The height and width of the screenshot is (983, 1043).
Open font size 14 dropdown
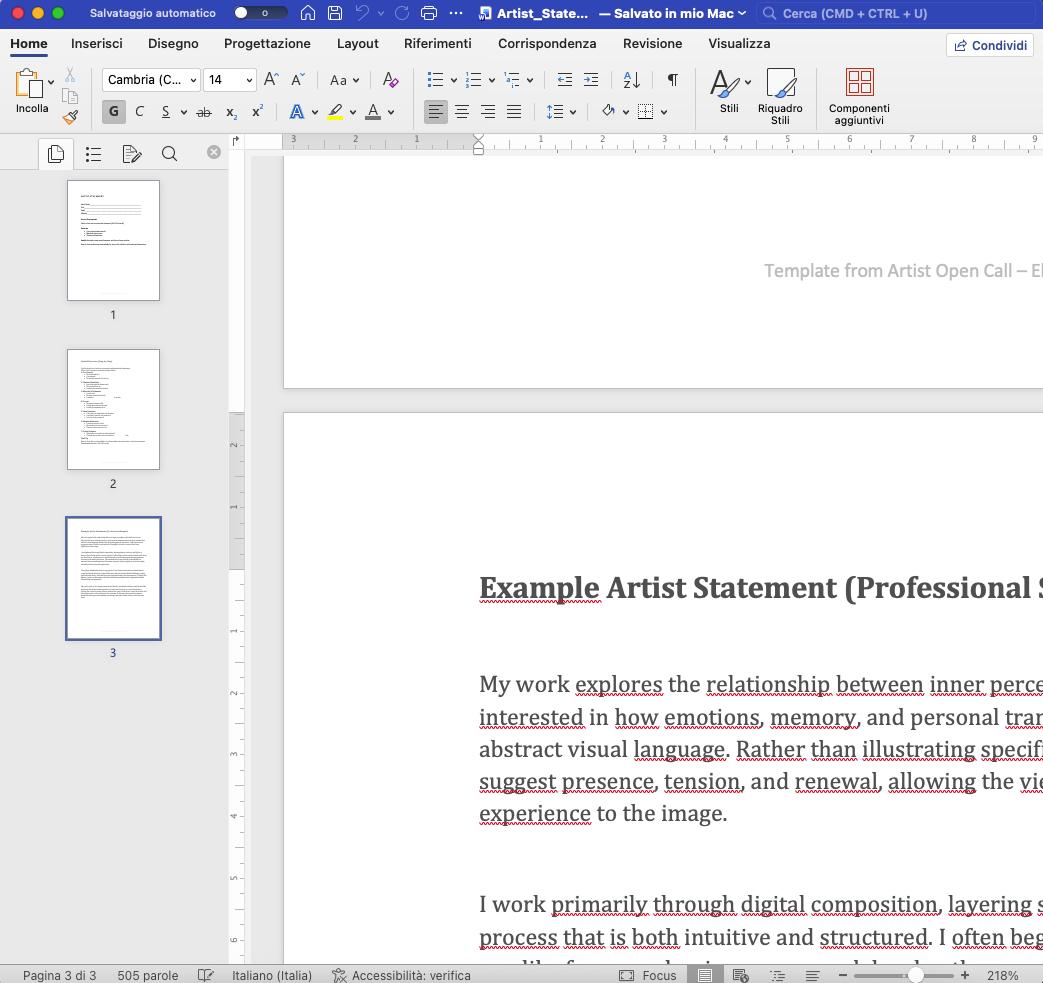[x=249, y=80]
